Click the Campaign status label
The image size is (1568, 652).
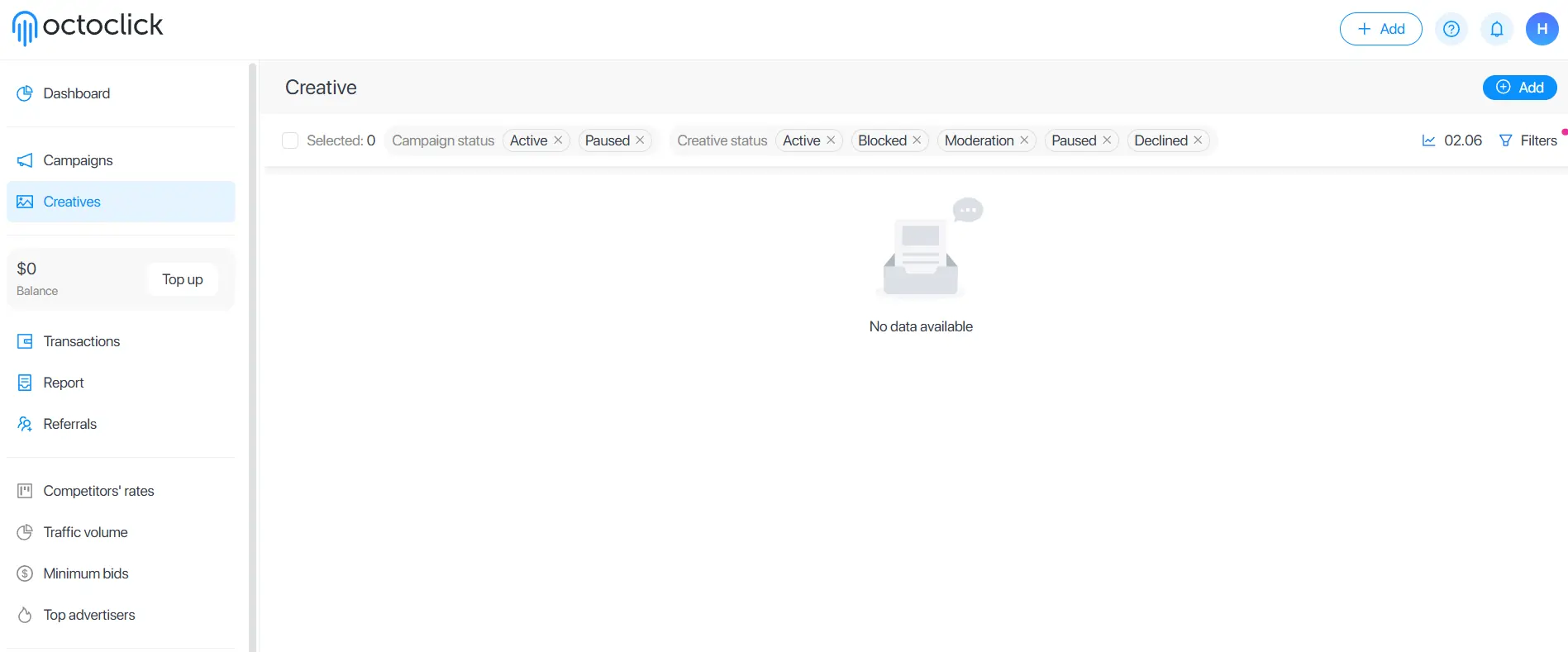[x=443, y=140]
